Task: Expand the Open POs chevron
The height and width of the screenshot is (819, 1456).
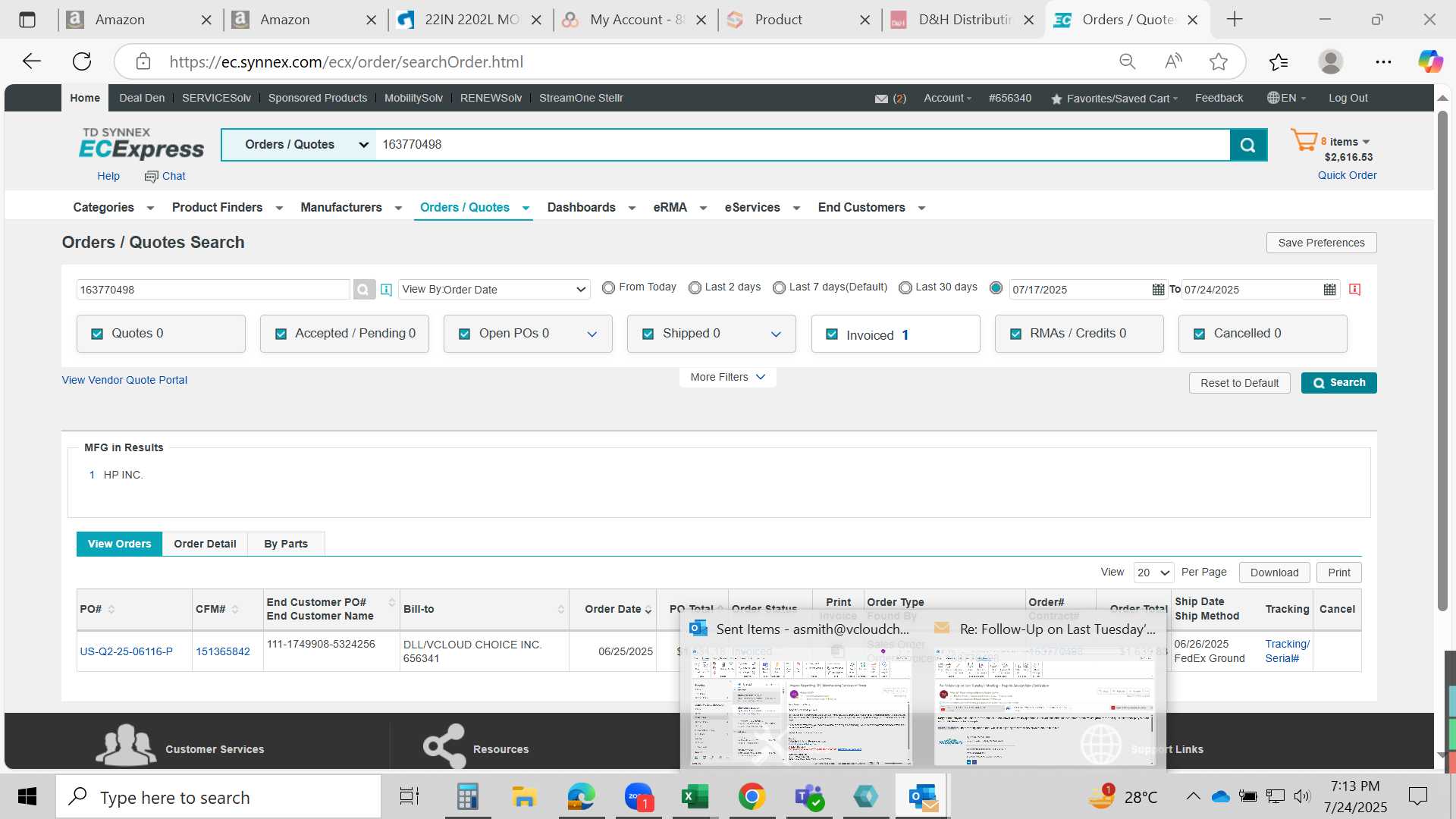Action: pyautogui.click(x=592, y=334)
